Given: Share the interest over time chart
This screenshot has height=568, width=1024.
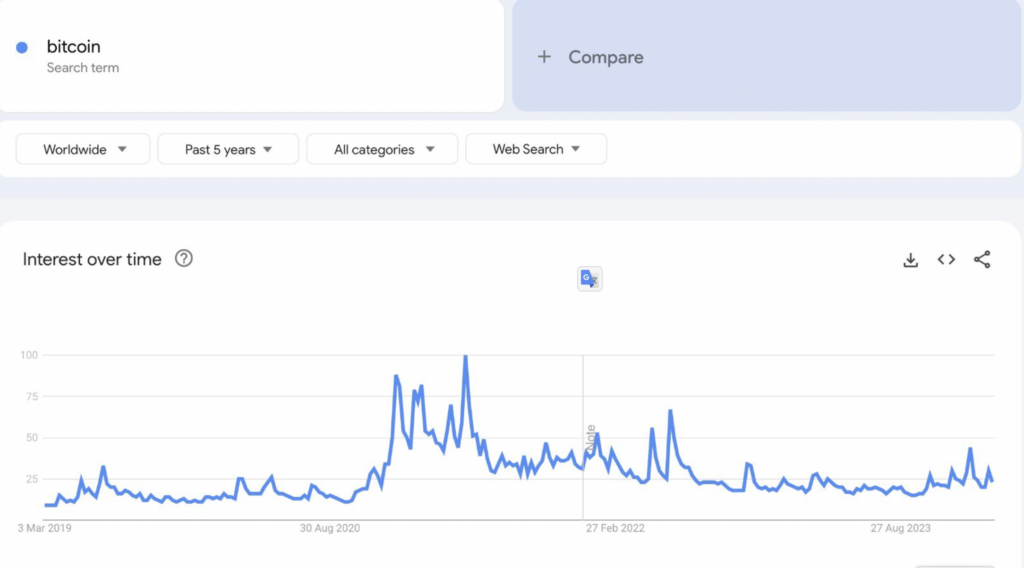Looking at the screenshot, I should [x=982, y=260].
